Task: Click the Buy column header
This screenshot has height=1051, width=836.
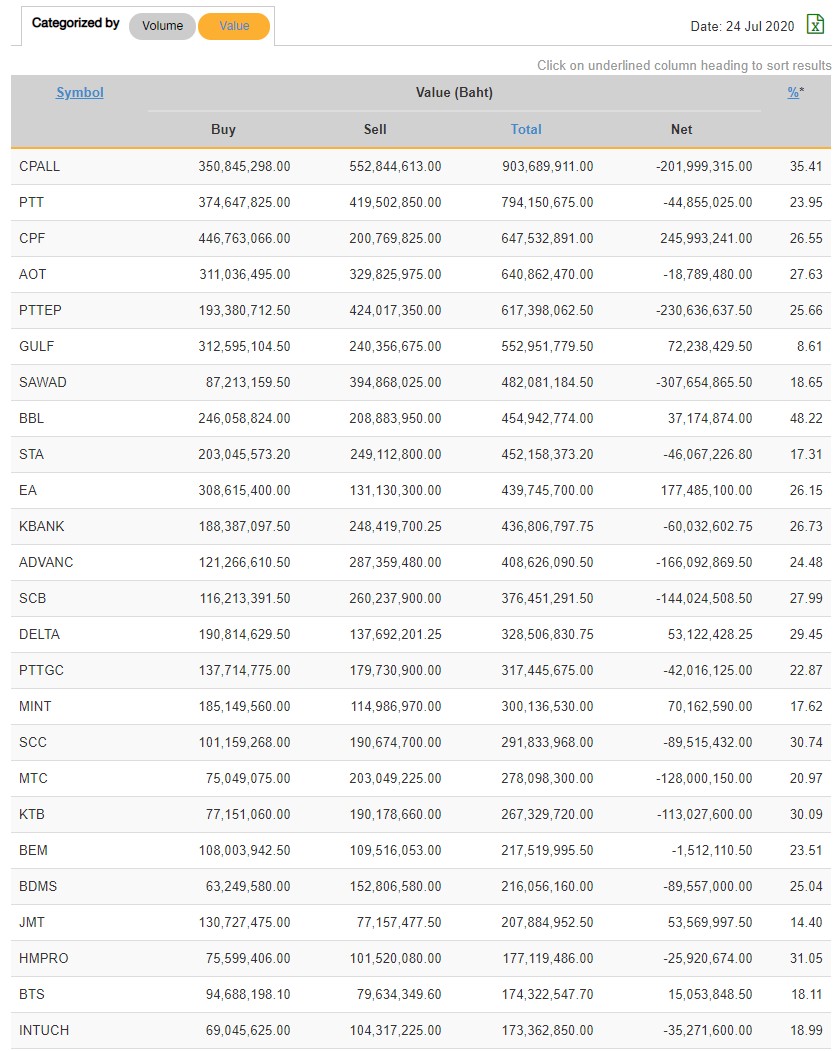Action: (224, 129)
